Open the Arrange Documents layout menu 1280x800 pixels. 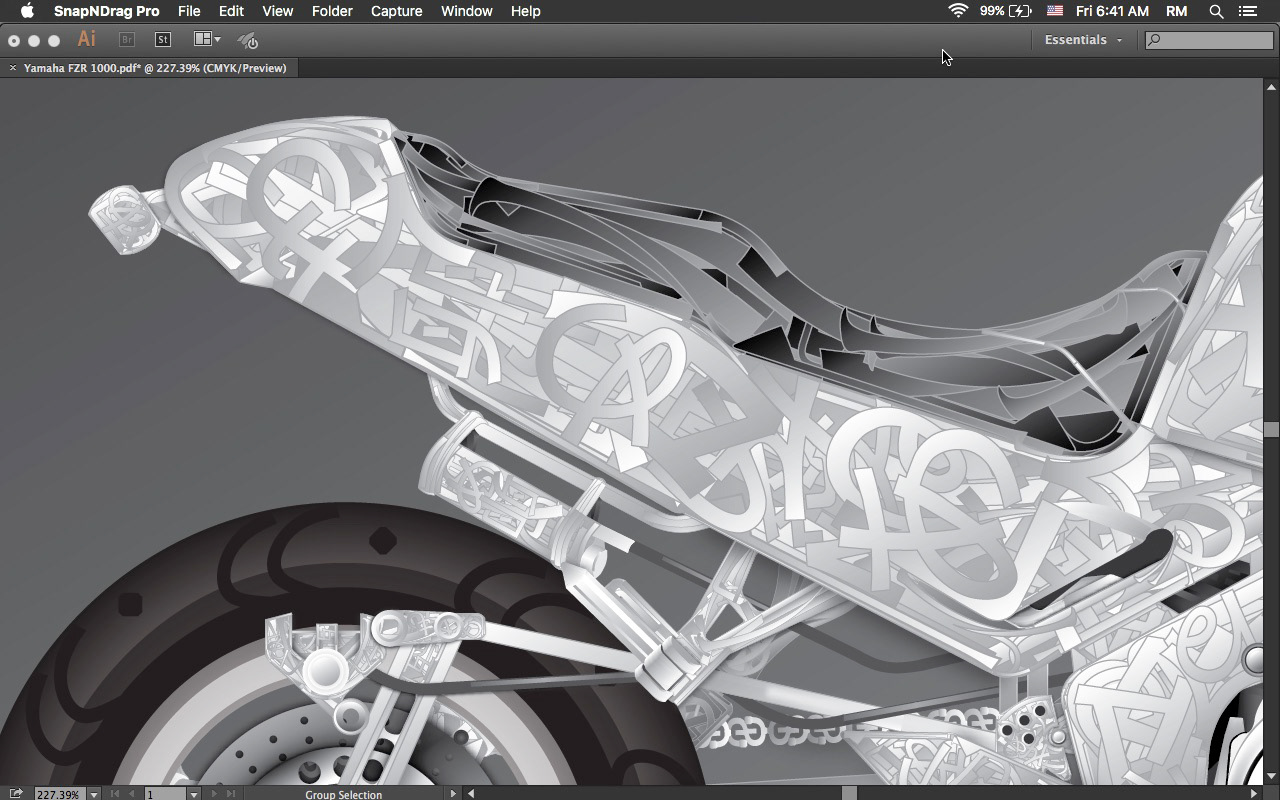(x=207, y=40)
